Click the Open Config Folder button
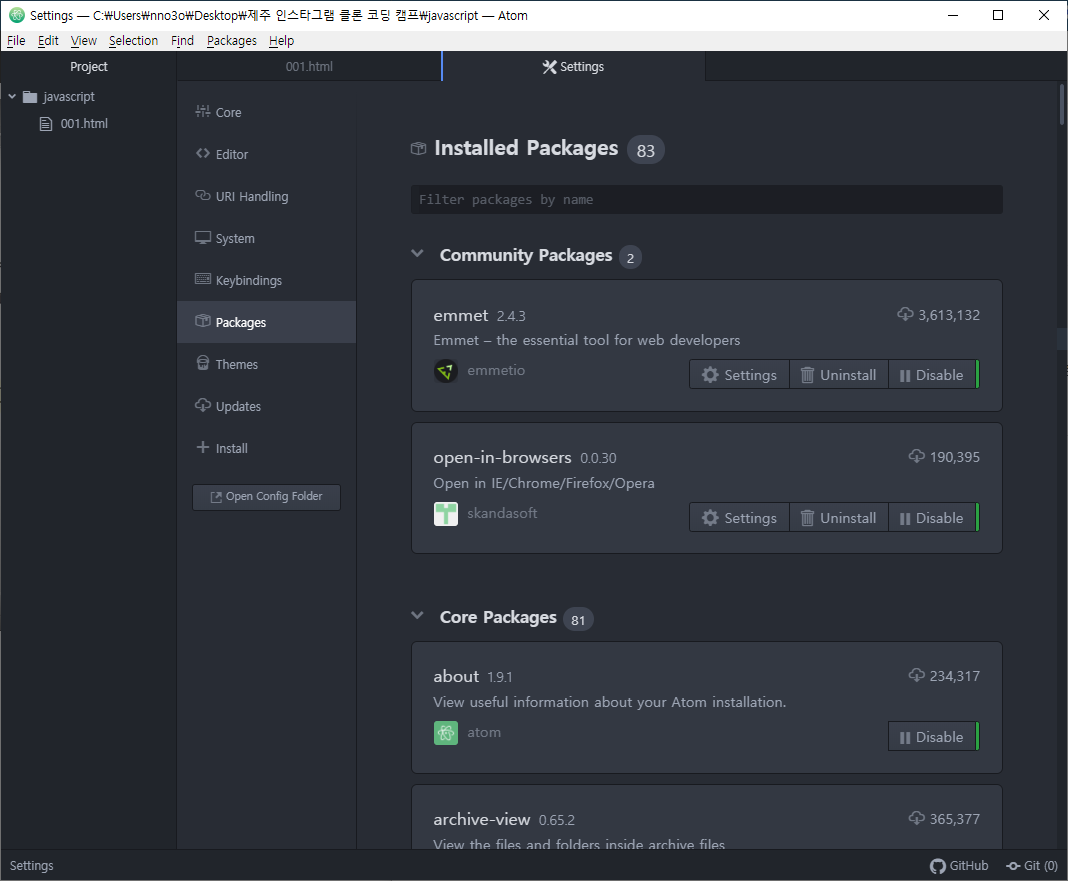 [266, 497]
